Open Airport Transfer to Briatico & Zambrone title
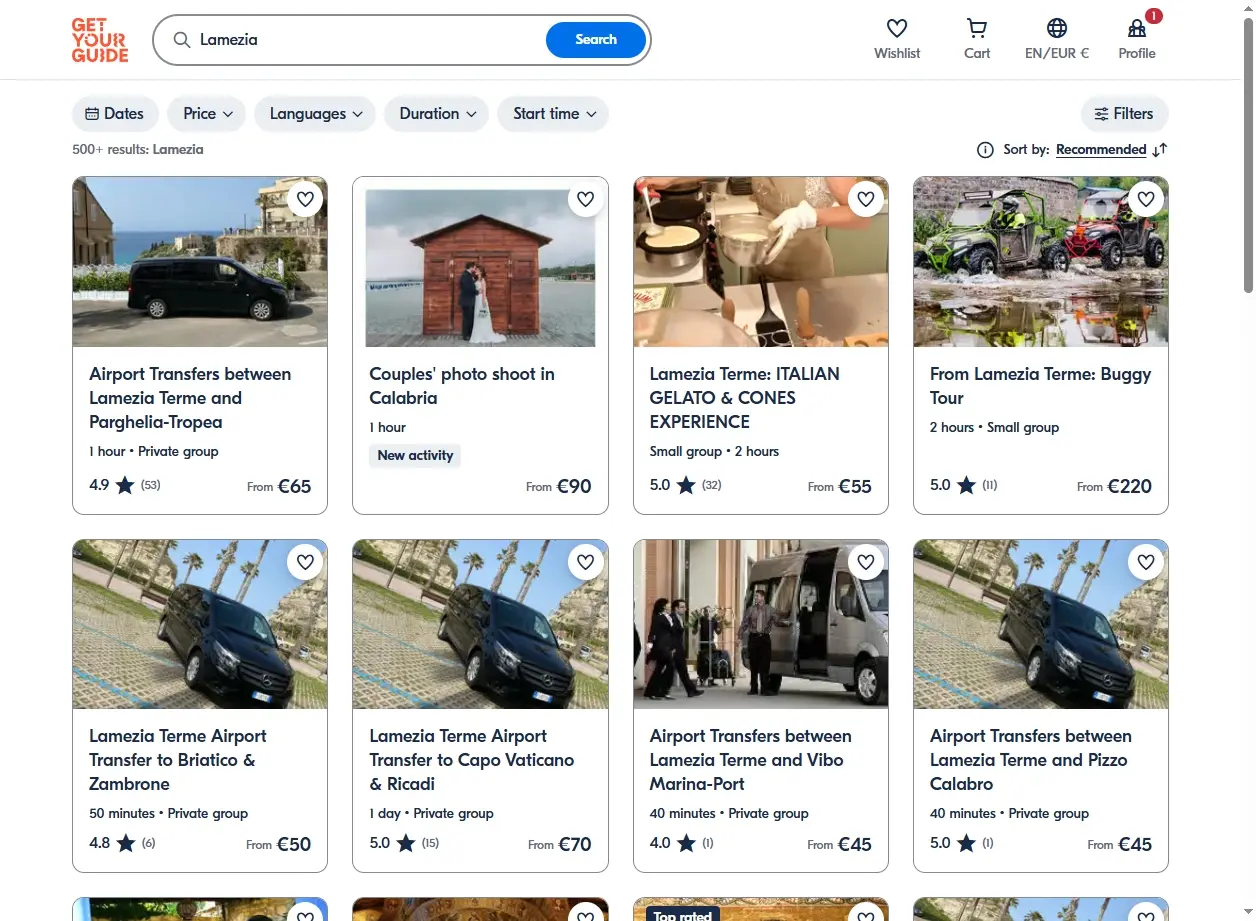Screen dimensions: 1256x921 [178, 760]
